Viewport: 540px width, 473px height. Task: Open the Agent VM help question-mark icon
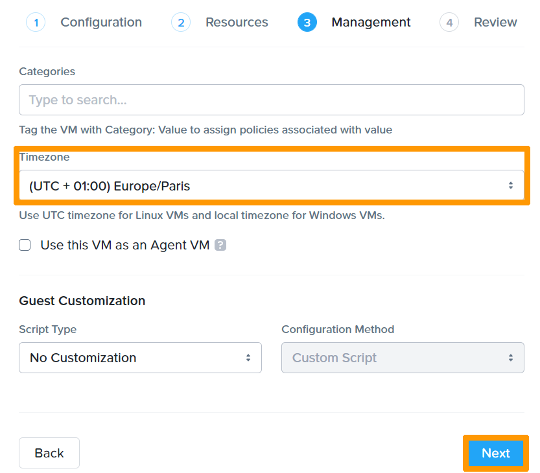point(220,245)
